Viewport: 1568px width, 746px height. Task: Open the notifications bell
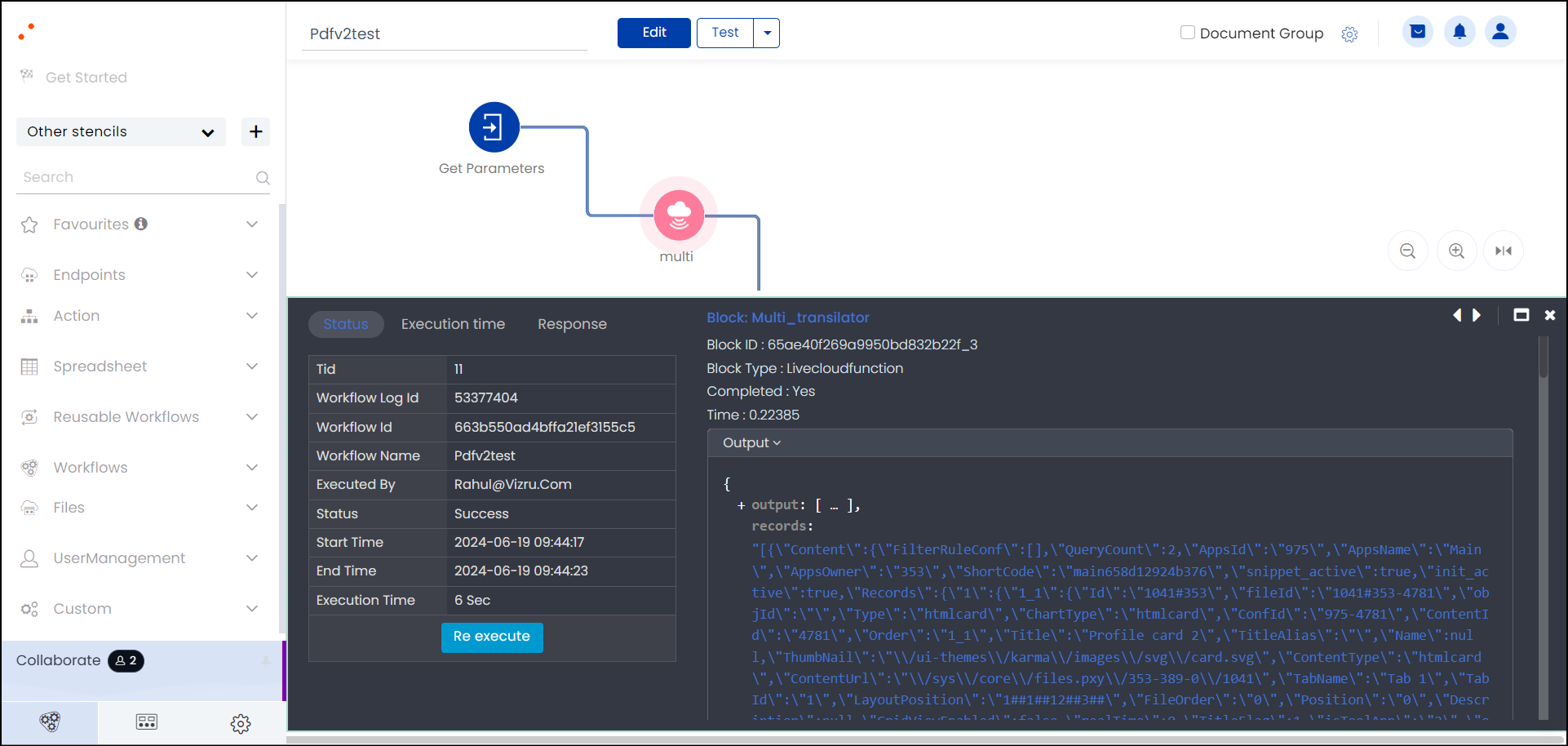point(1459,32)
